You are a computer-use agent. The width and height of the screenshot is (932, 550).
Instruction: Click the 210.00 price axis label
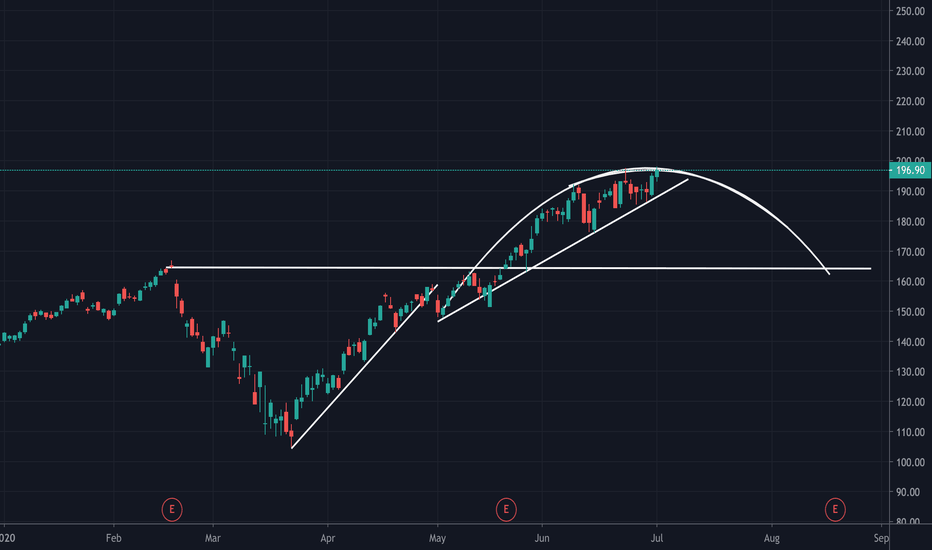910,131
